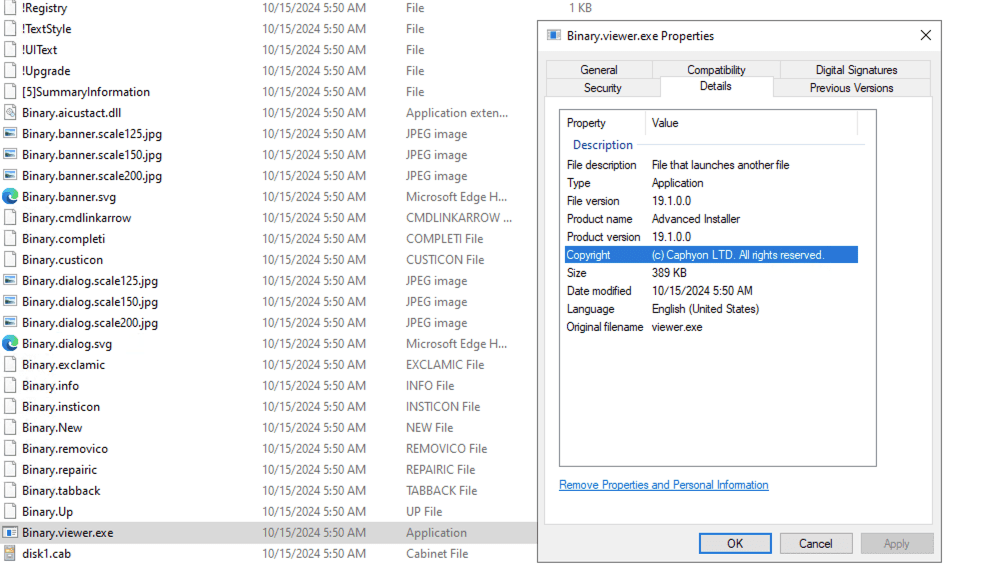1008x565 pixels.
Task: Click the Binary.banner.scale150.jpg image icon
Action: [10, 155]
